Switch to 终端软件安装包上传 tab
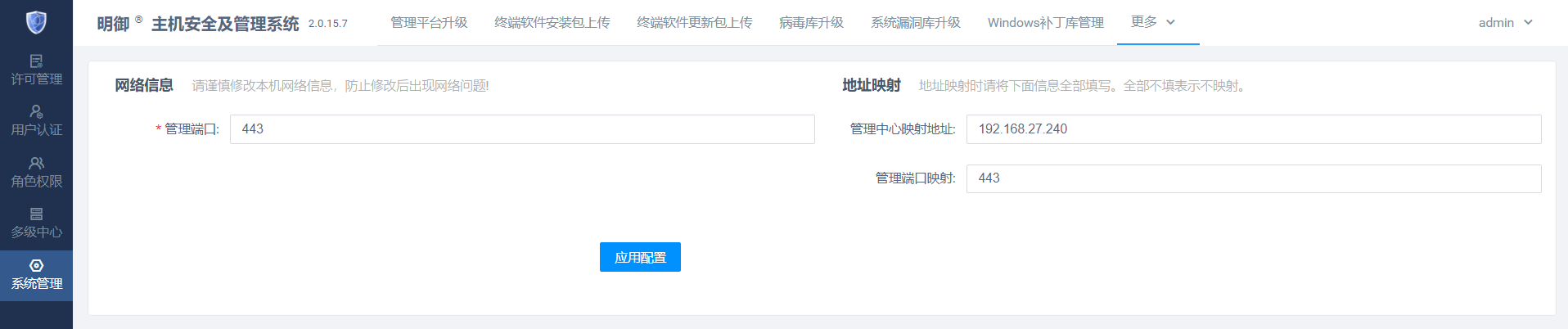 (x=552, y=23)
